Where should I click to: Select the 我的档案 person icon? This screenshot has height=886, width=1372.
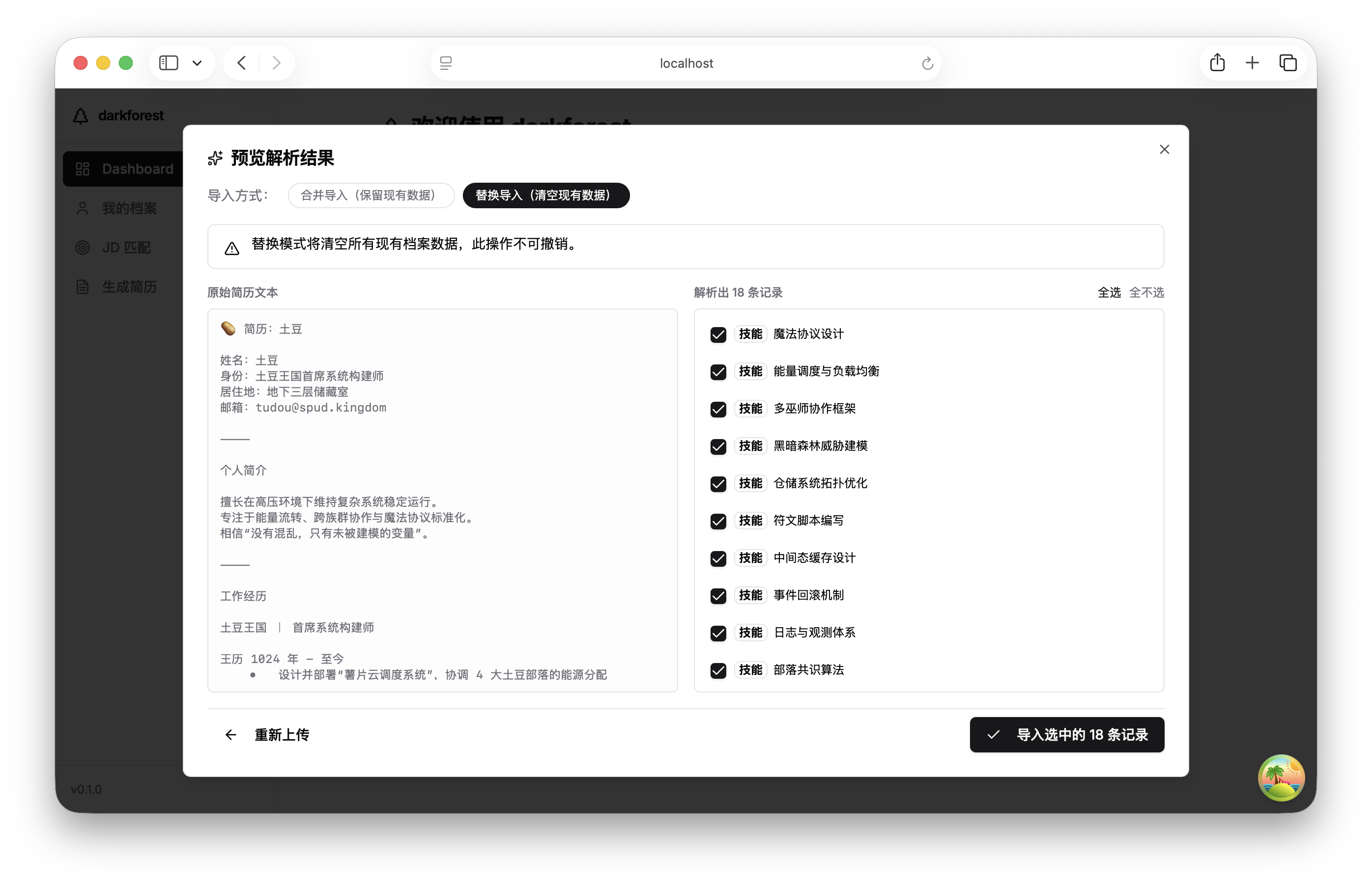pyautogui.click(x=82, y=208)
